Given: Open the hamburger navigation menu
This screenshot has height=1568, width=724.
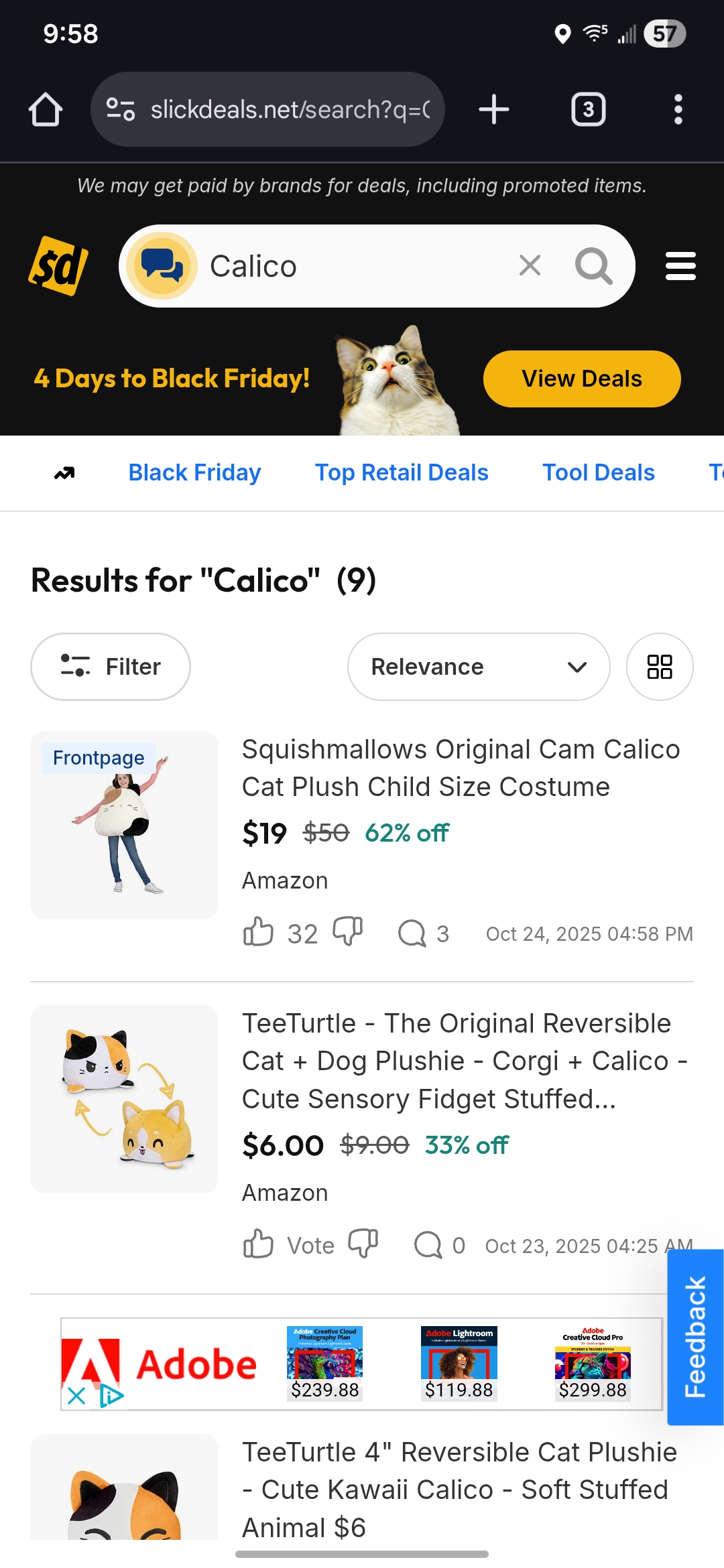Looking at the screenshot, I should [680, 266].
